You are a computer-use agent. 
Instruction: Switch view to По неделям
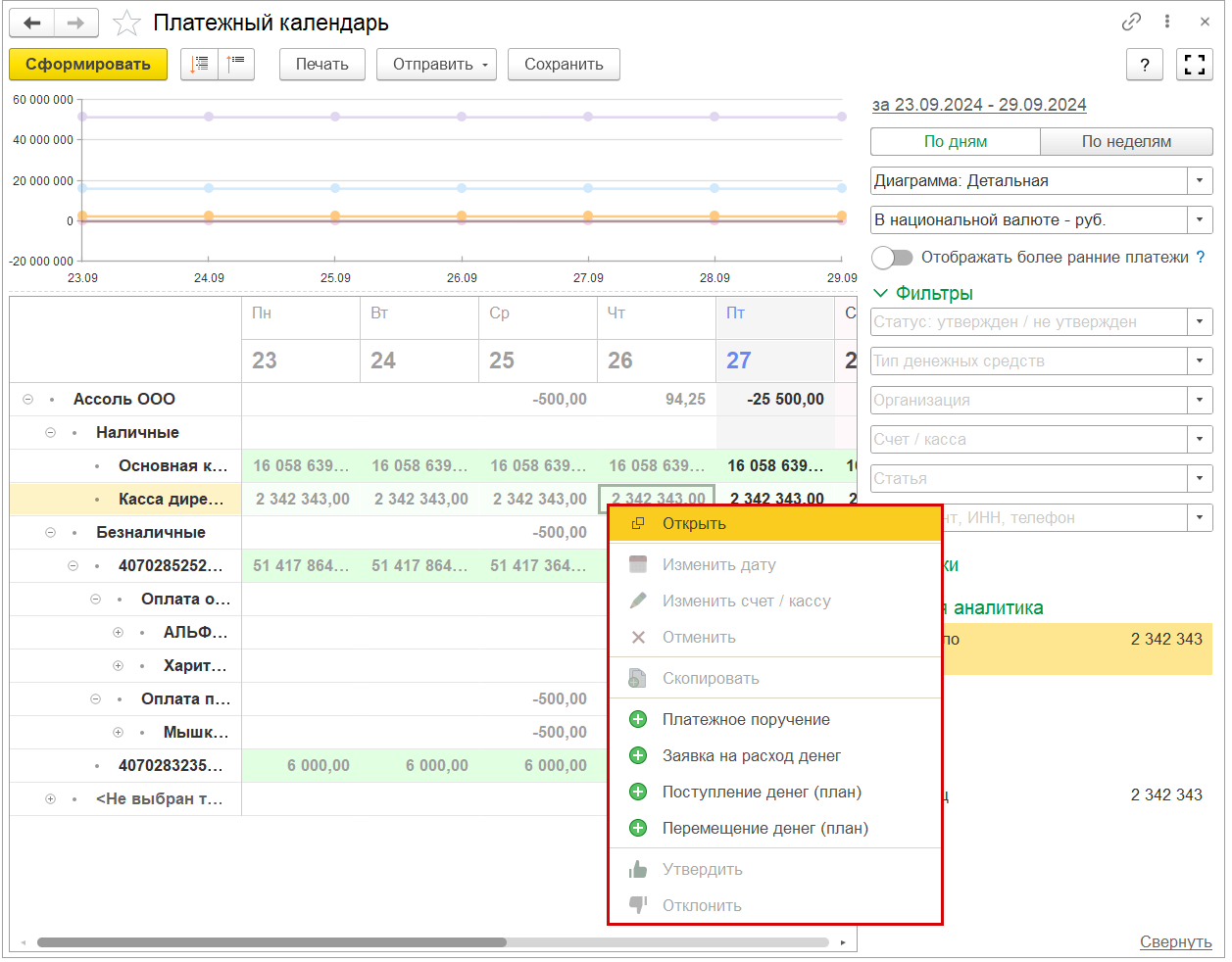[x=1126, y=141]
